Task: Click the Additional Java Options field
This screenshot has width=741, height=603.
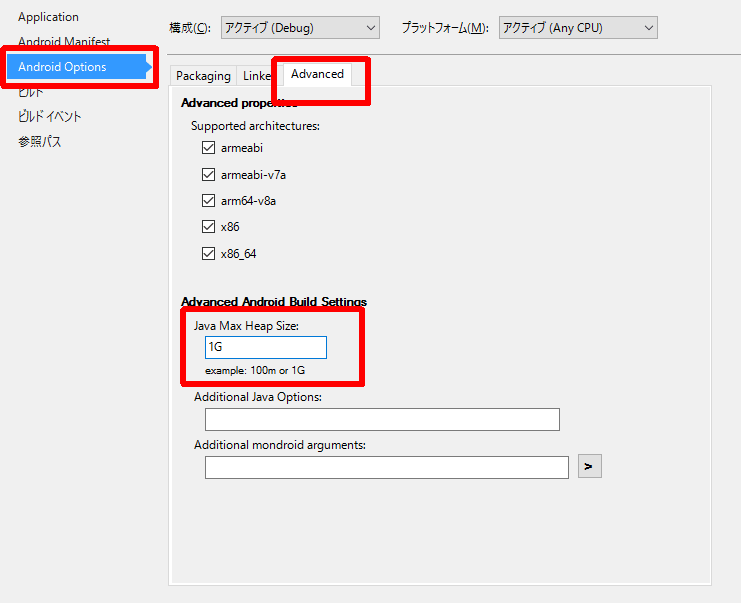Action: (x=382, y=420)
